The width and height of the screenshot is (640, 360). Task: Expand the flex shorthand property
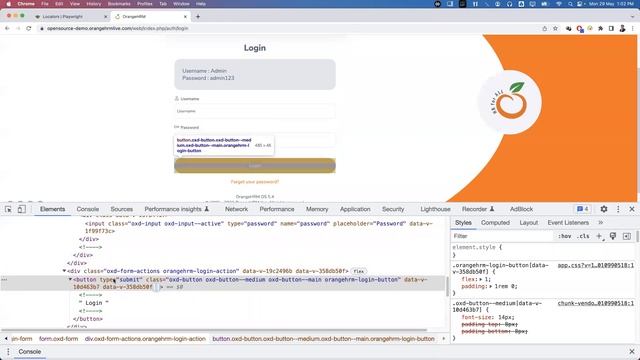482,280
